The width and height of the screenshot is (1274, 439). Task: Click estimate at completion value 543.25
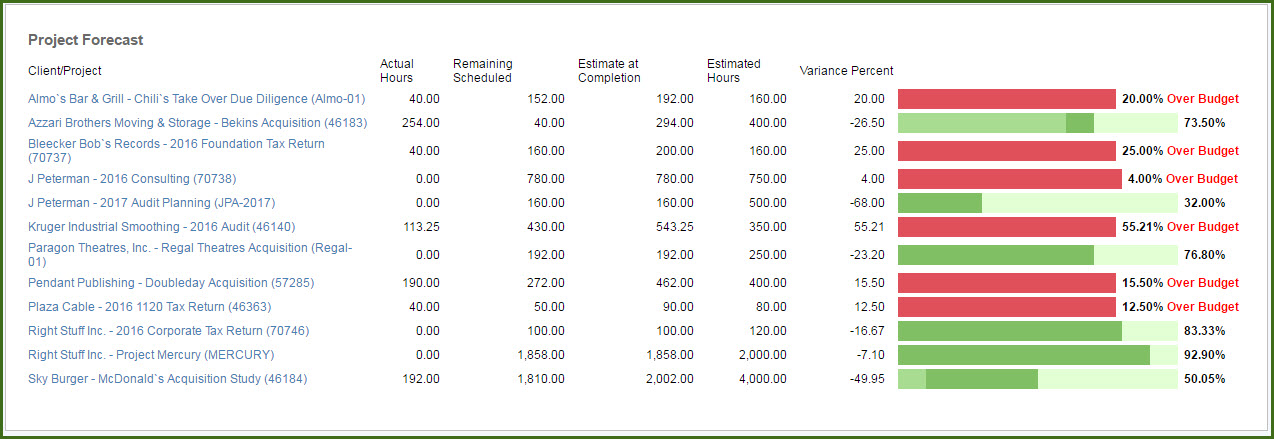[x=675, y=227]
